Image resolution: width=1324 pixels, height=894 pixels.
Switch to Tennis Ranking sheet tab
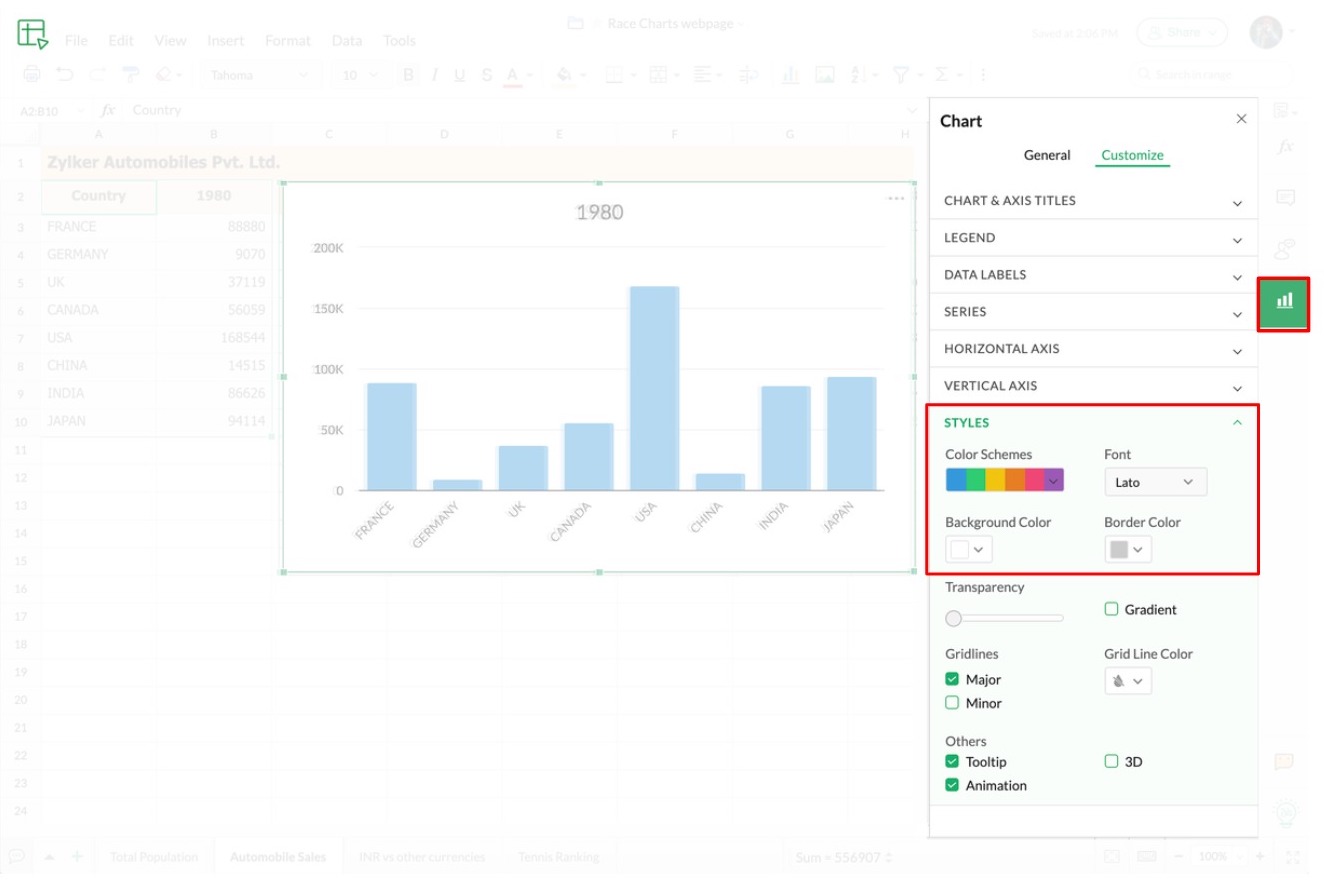pyautogui.click(x=559, y=857)
